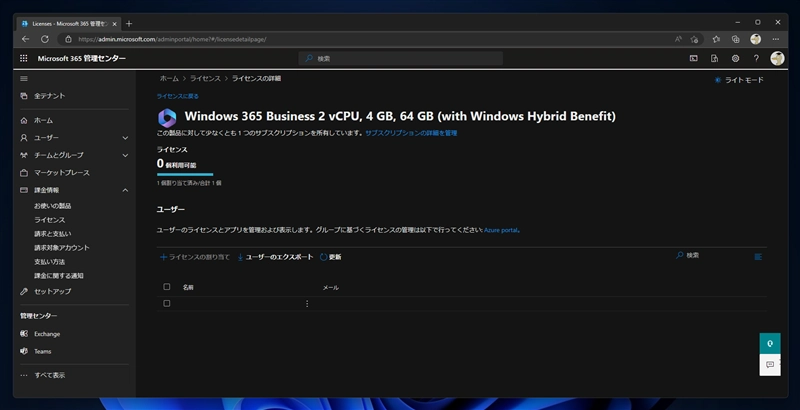Open more actions dots on user row

click(x=307, y=303)
